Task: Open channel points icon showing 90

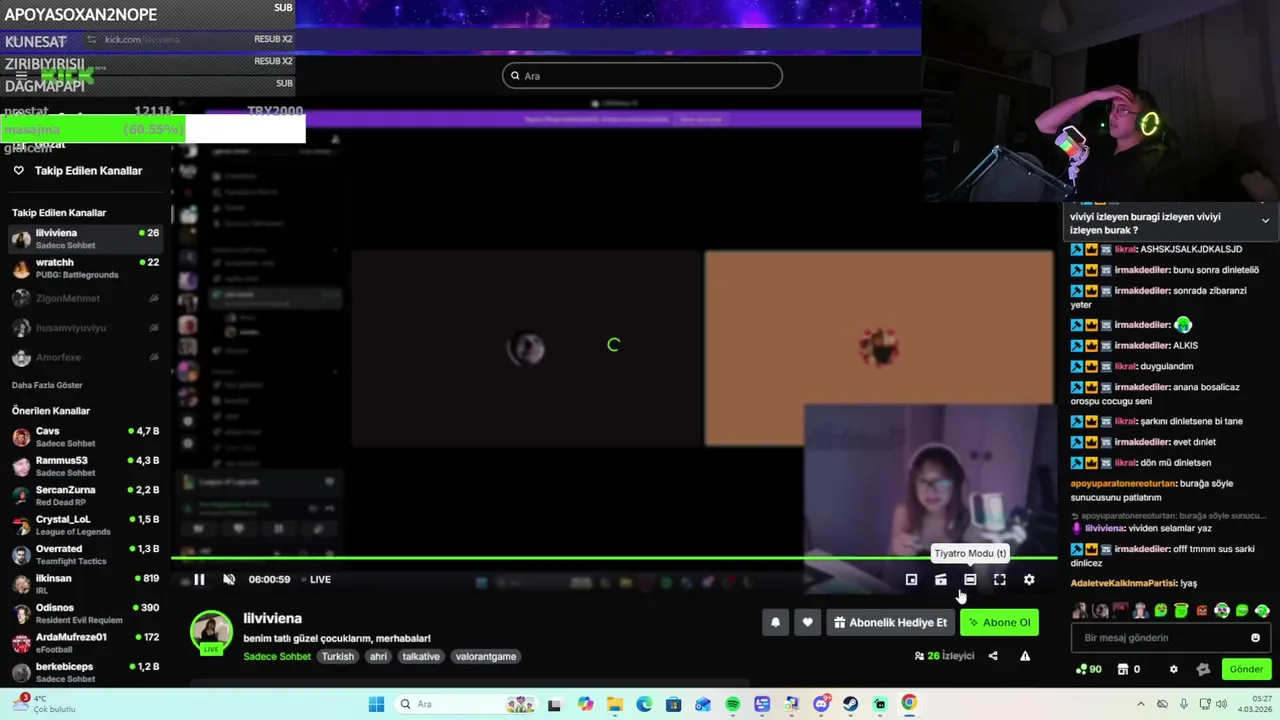Action: [x=1088, y=669]
